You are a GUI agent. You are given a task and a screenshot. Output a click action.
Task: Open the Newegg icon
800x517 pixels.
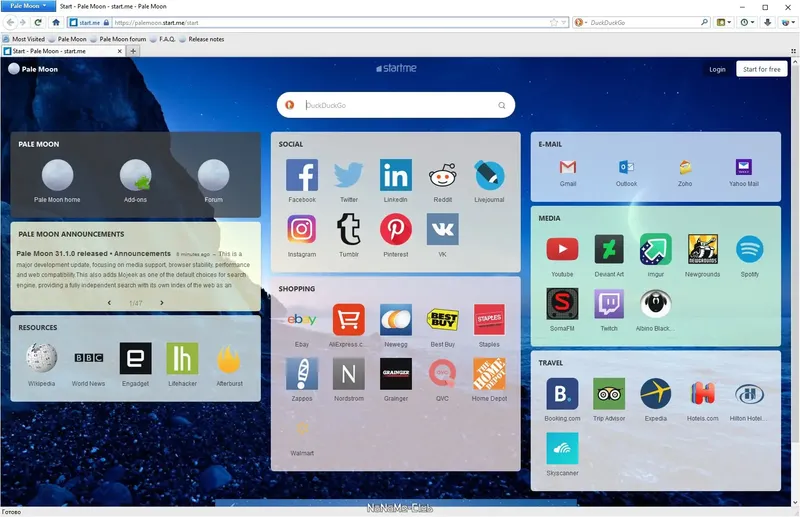pyautogui.click(x=395, y=319)
